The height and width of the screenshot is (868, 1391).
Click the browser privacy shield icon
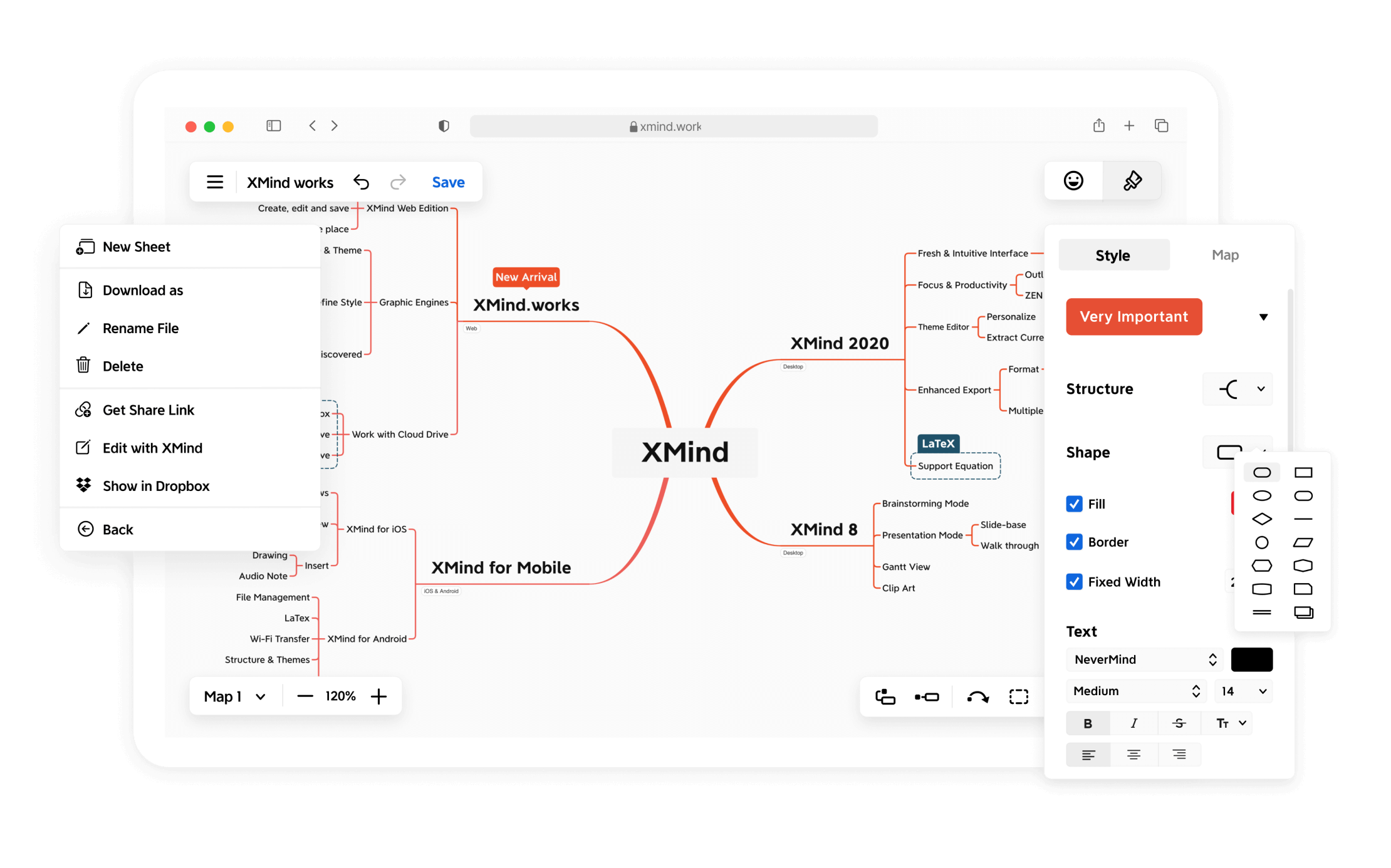pyautogui.click(x=444, y=126)
